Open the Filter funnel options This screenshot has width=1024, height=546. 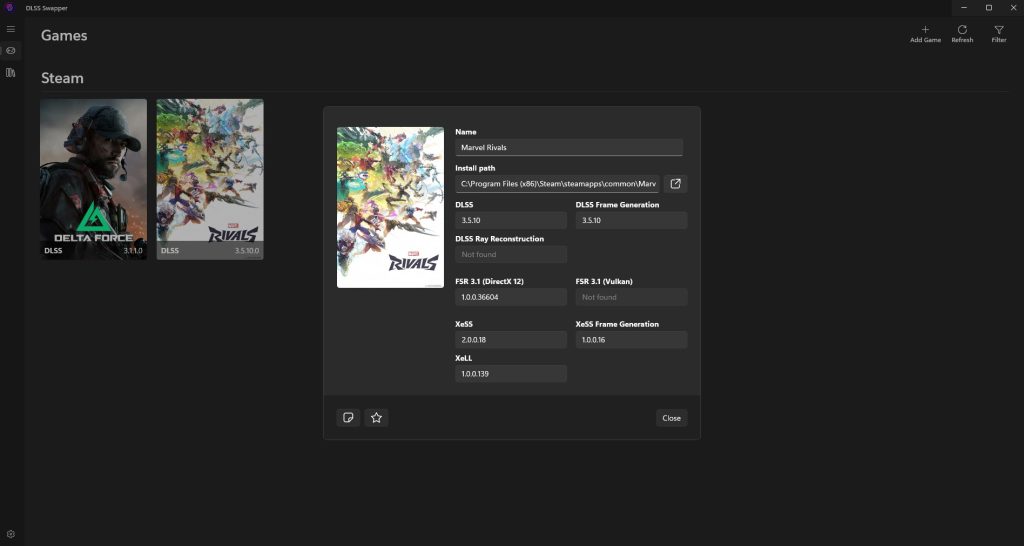point(998,33)
